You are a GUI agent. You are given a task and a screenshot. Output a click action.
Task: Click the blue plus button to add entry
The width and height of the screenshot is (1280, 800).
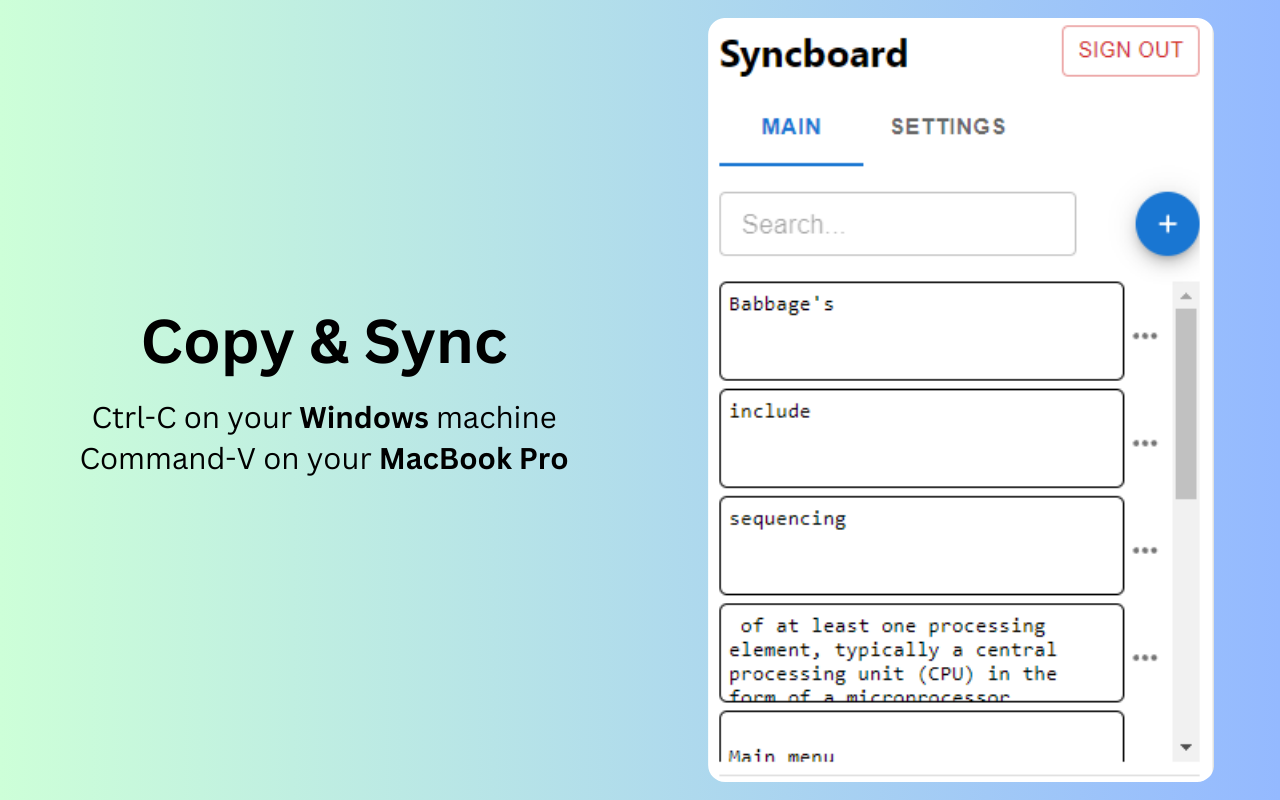point(1167,224)
